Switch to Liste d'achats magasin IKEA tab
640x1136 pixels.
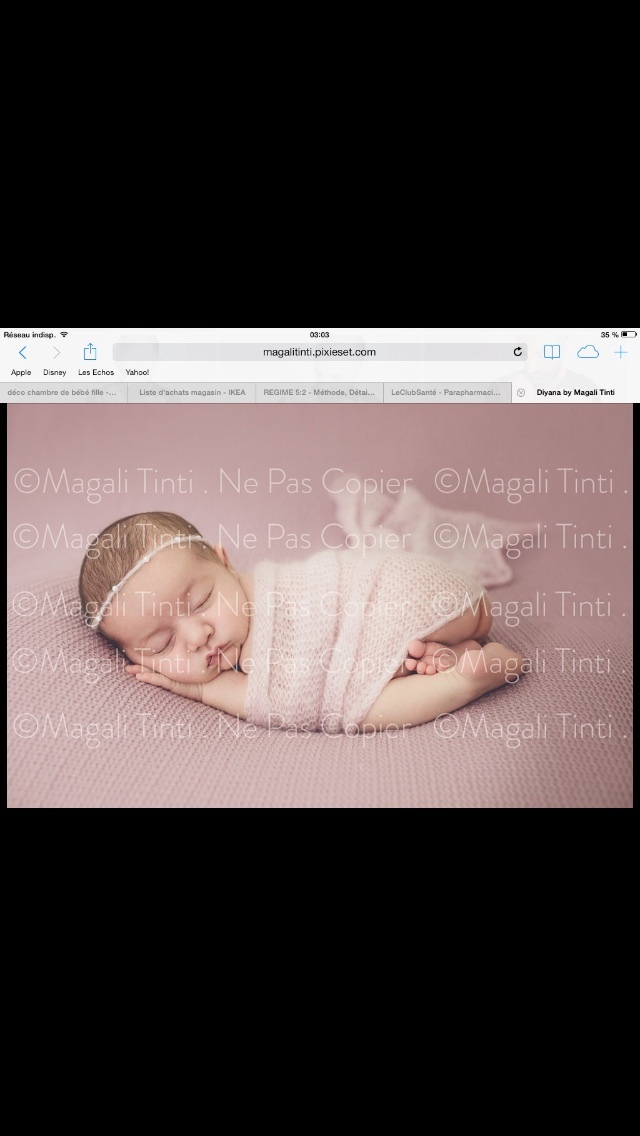tap(192, 393)
